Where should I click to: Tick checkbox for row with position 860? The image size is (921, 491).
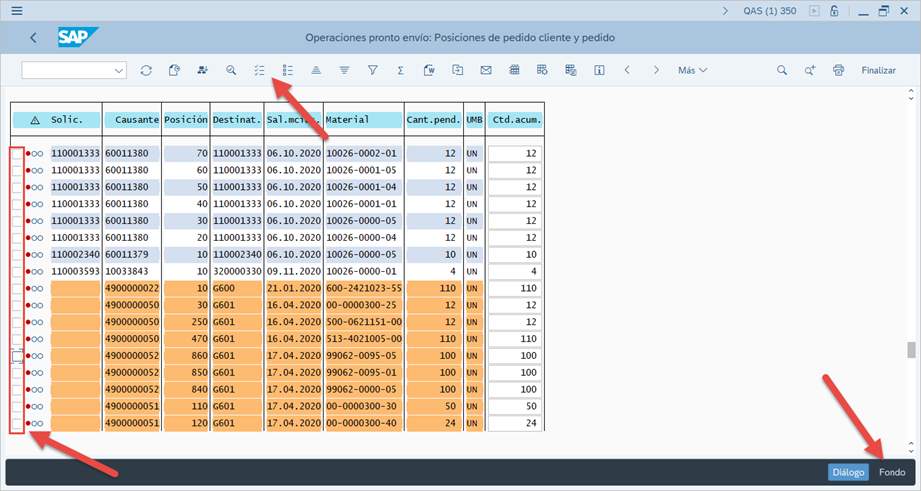tap(17, 356)
